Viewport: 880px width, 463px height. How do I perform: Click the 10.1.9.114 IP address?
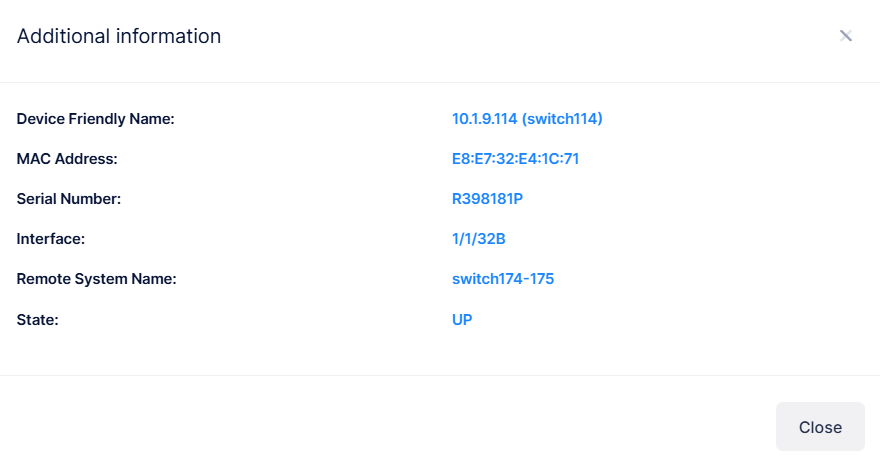pos(484,119)
